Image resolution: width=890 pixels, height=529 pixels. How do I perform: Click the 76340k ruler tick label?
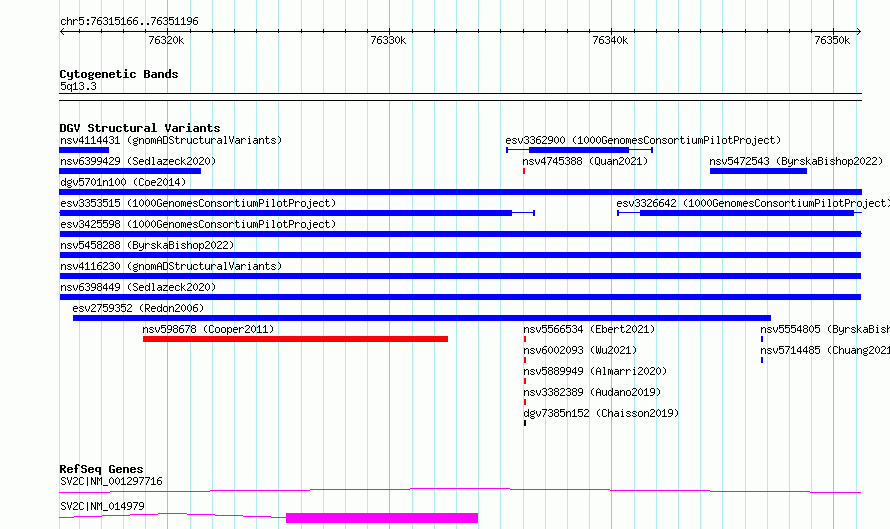tap(610, 40)
